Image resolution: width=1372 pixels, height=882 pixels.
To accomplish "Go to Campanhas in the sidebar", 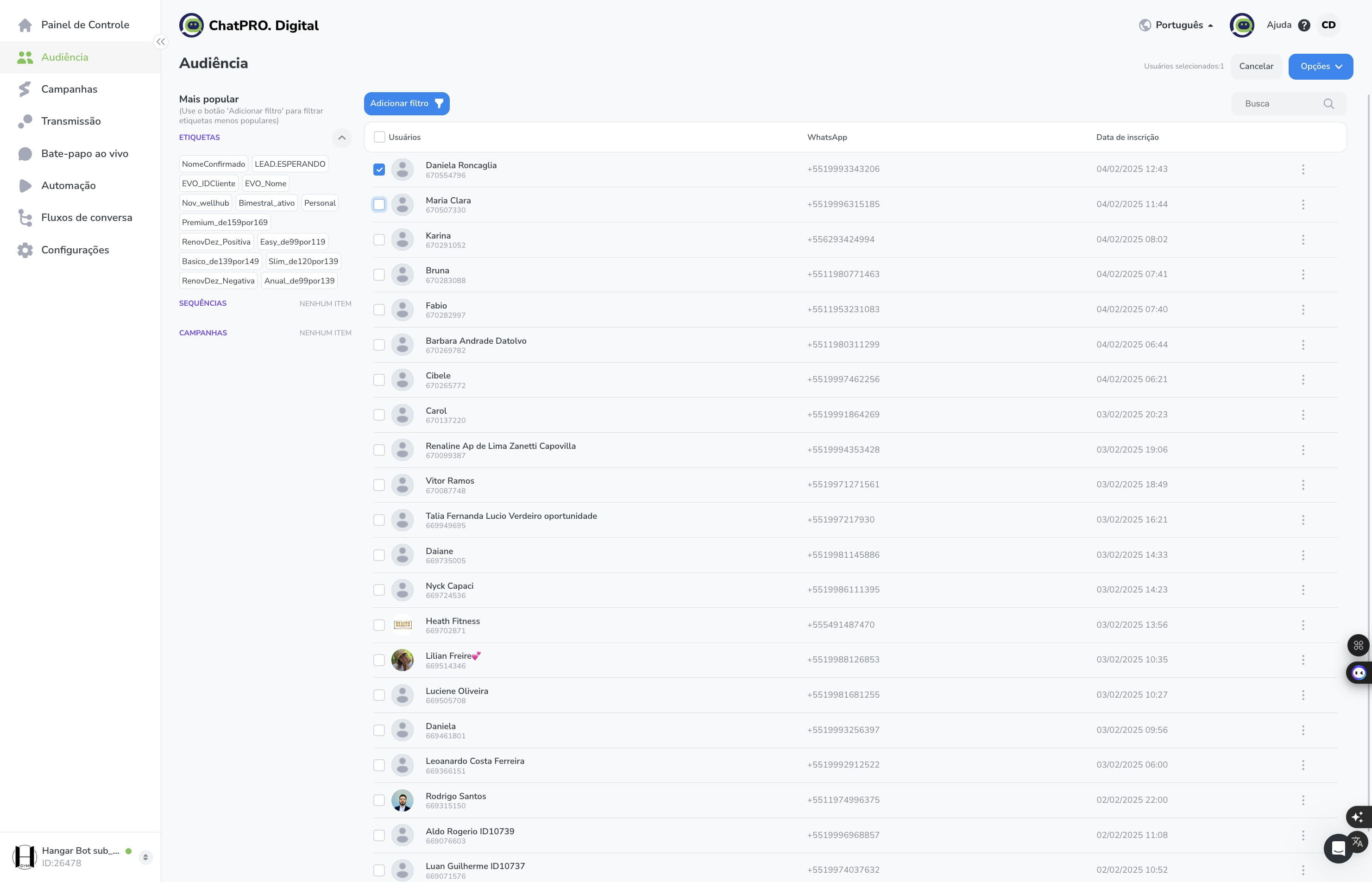I will [x=69, y=89].
